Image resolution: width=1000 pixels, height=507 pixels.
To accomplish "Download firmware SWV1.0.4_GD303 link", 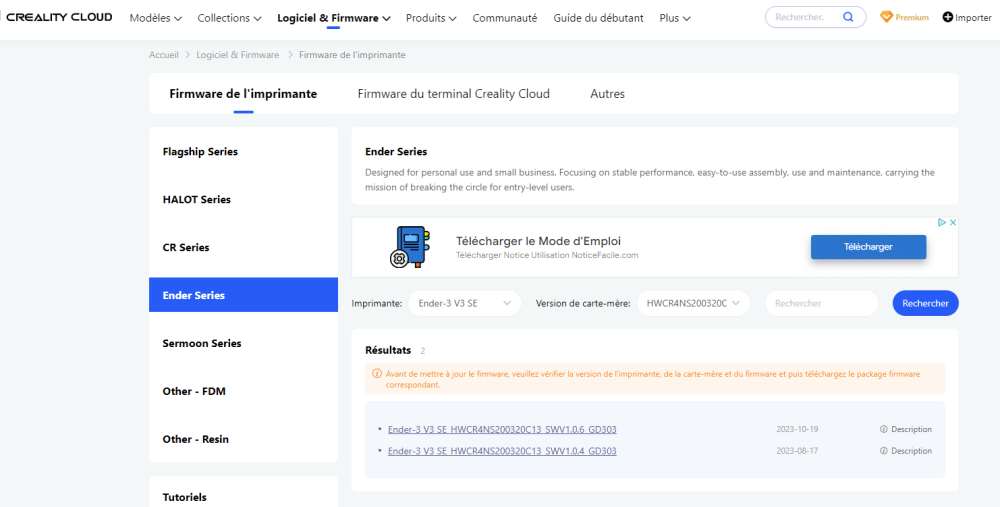I will pyautogui.click(x=502, y=451).
